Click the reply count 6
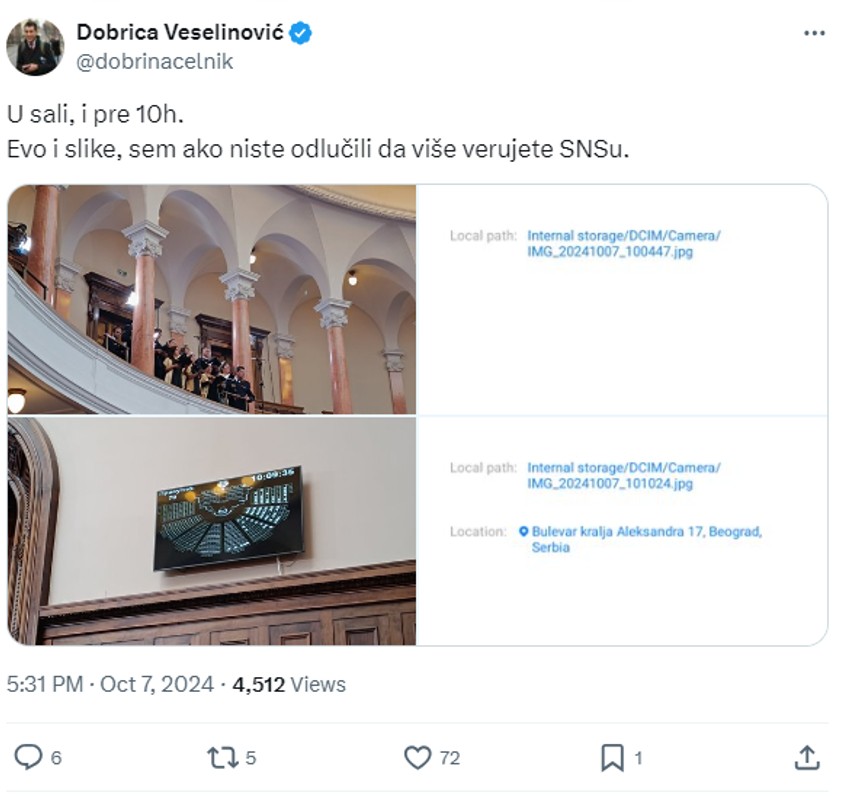The height and width of the screenshot is (806, 850). pos(56,758)
